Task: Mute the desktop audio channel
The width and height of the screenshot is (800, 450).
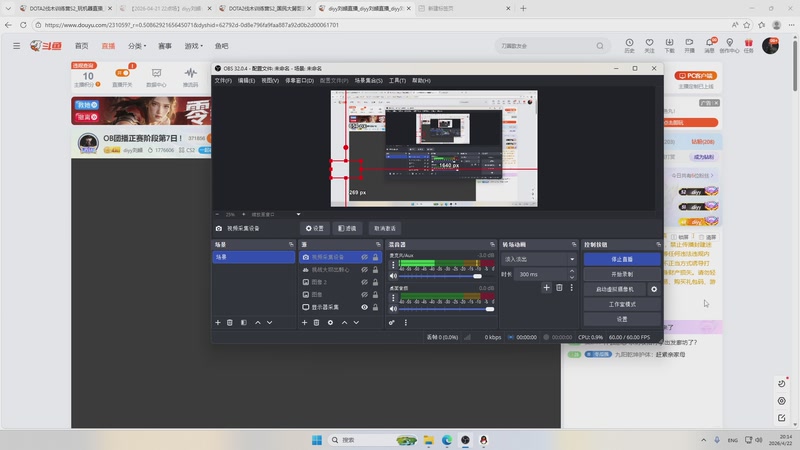Action: [393, 309]
